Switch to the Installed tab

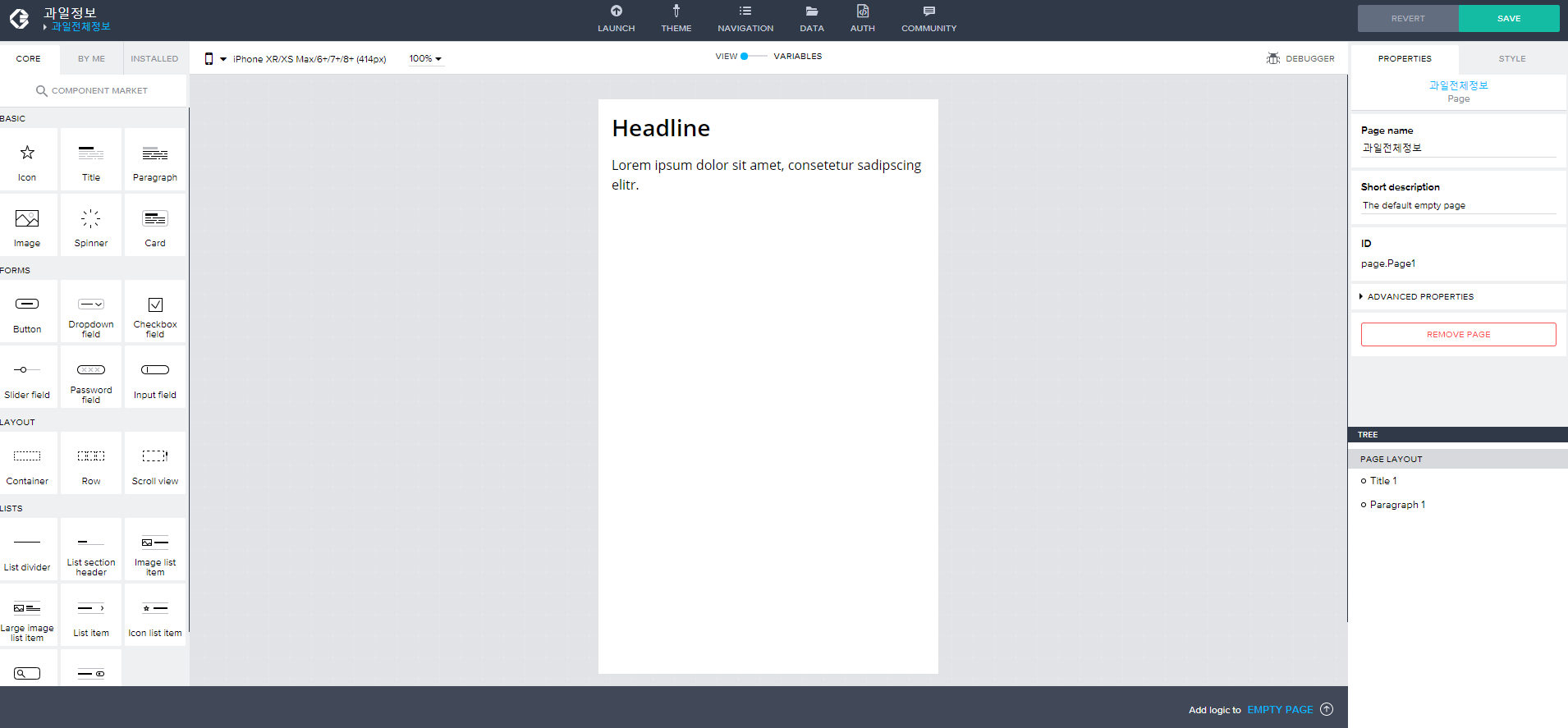(154, 59)
